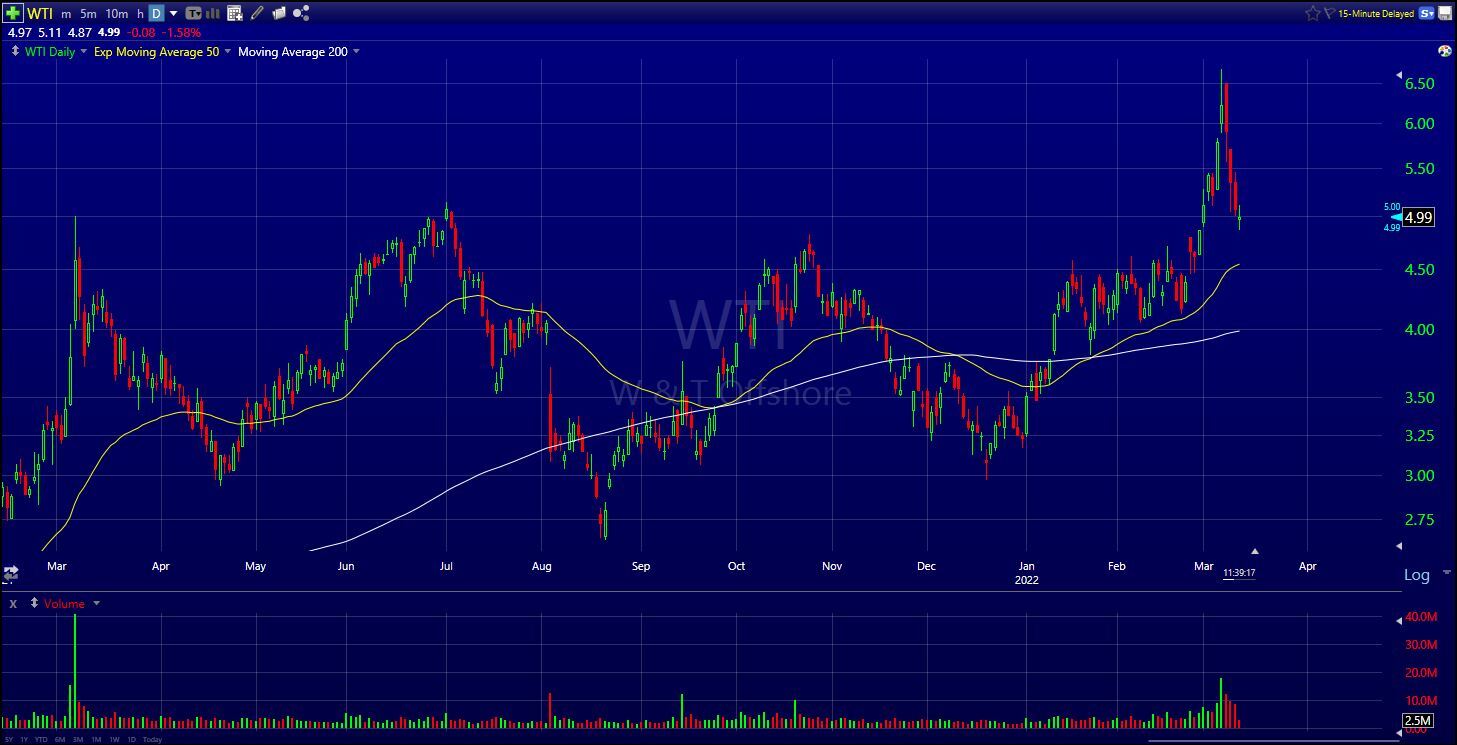Set chart range to 1M

[96, 740]
